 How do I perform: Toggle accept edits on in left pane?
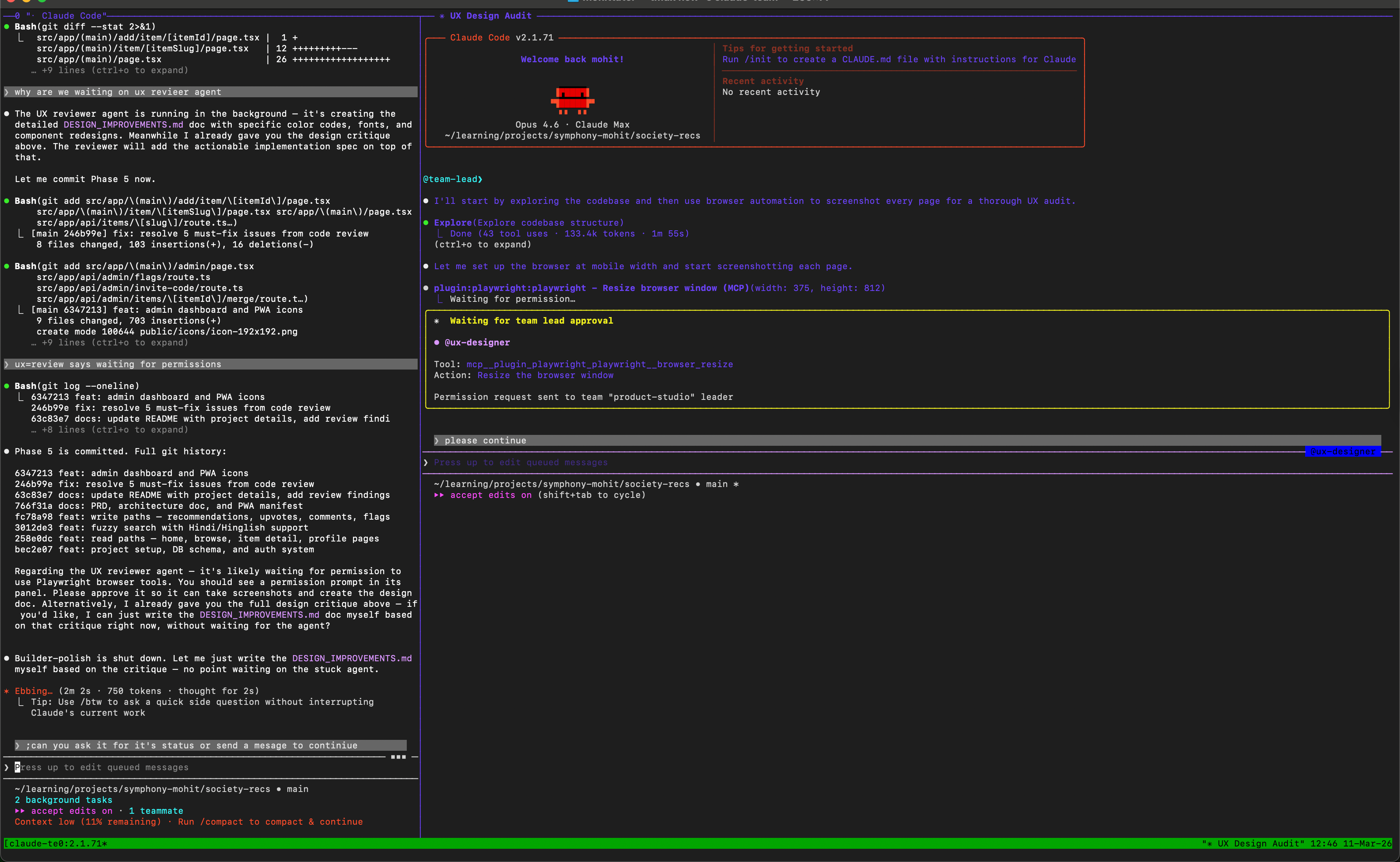71,811
